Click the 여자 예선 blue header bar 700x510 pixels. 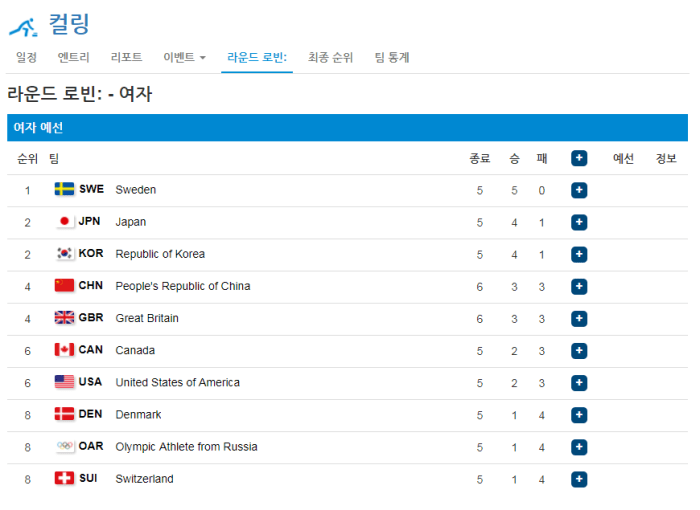coord(347,128)
